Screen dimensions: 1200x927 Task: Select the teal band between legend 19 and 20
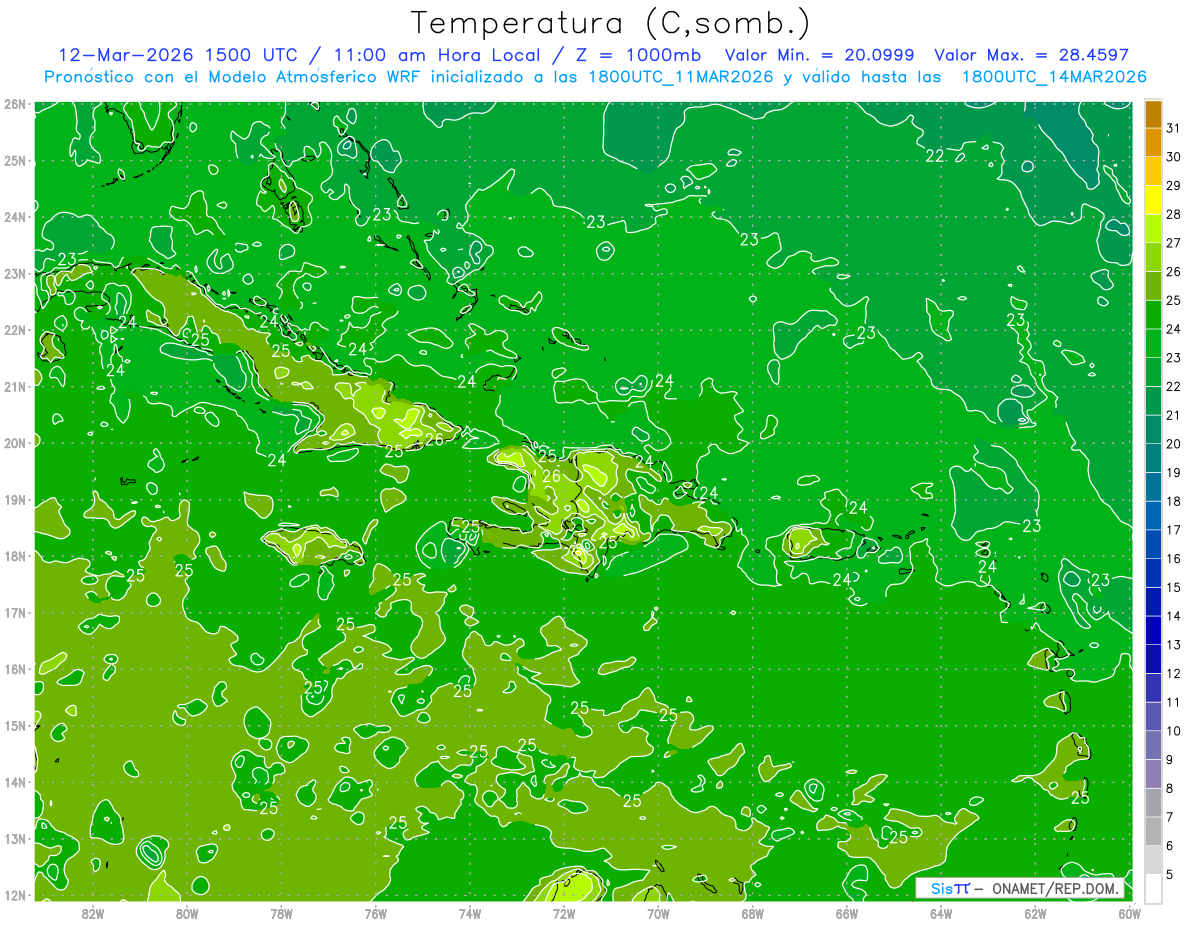(1153, 458)
